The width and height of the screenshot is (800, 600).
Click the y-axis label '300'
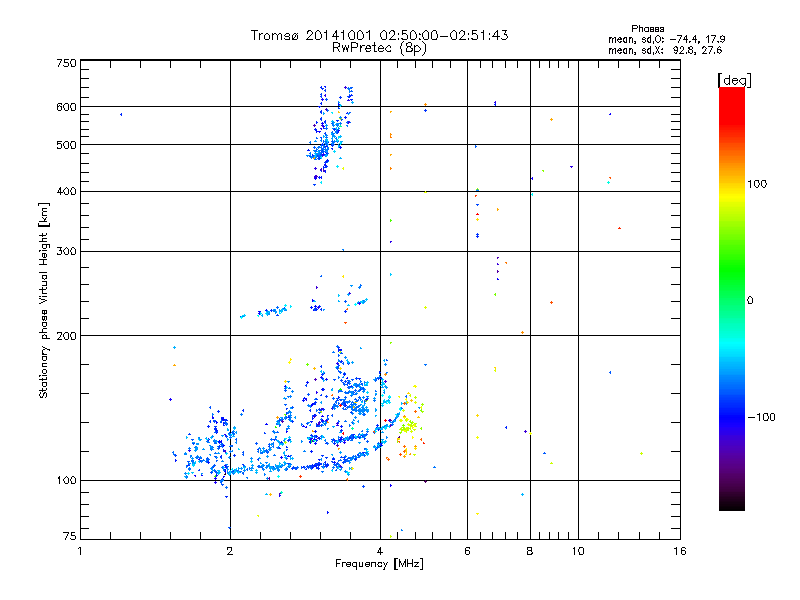[67, 252]
